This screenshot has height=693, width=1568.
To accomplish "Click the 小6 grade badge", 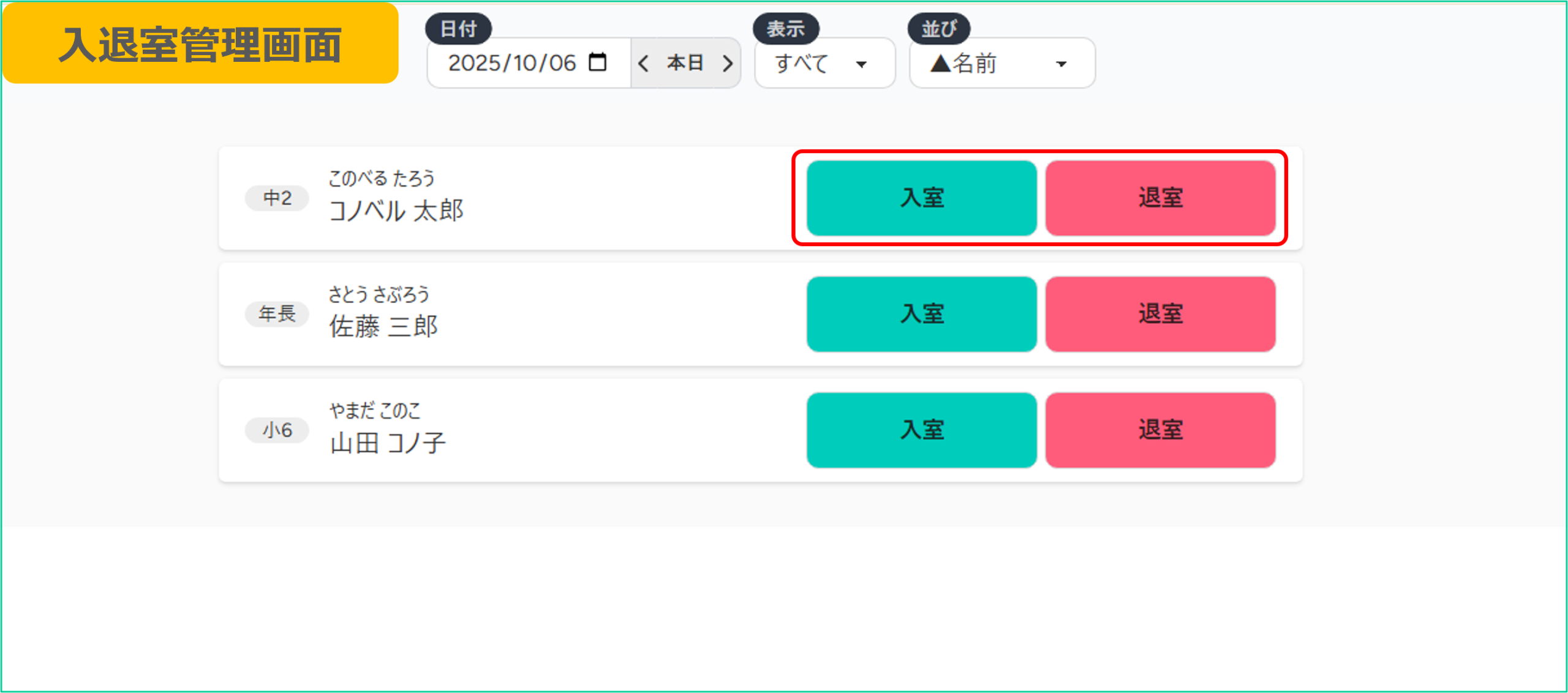I will click(x=277, y=430).
